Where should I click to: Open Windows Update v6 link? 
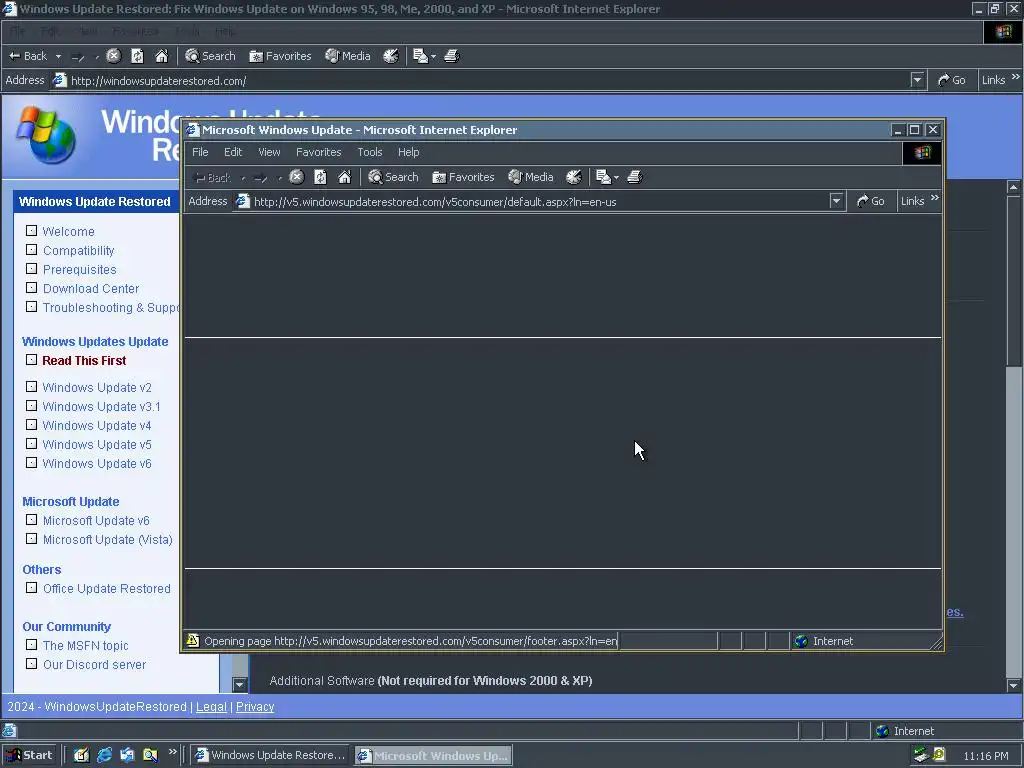pos(97,463)
